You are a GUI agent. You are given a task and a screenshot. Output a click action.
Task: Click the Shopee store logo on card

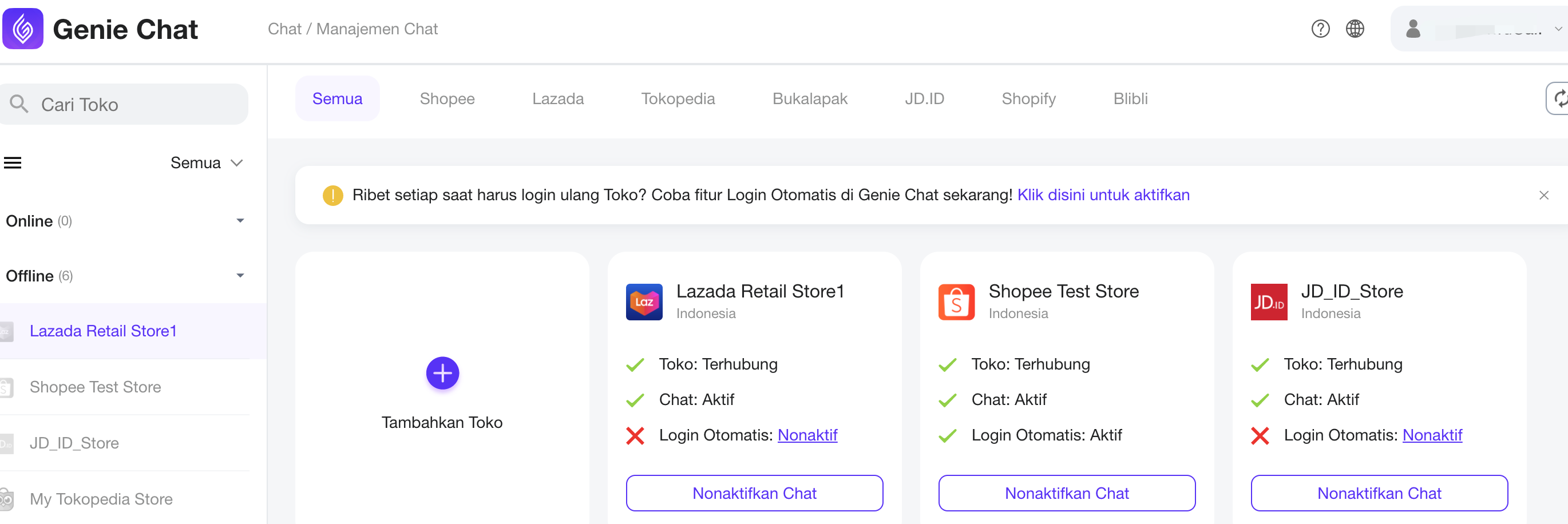coord(956,302)
